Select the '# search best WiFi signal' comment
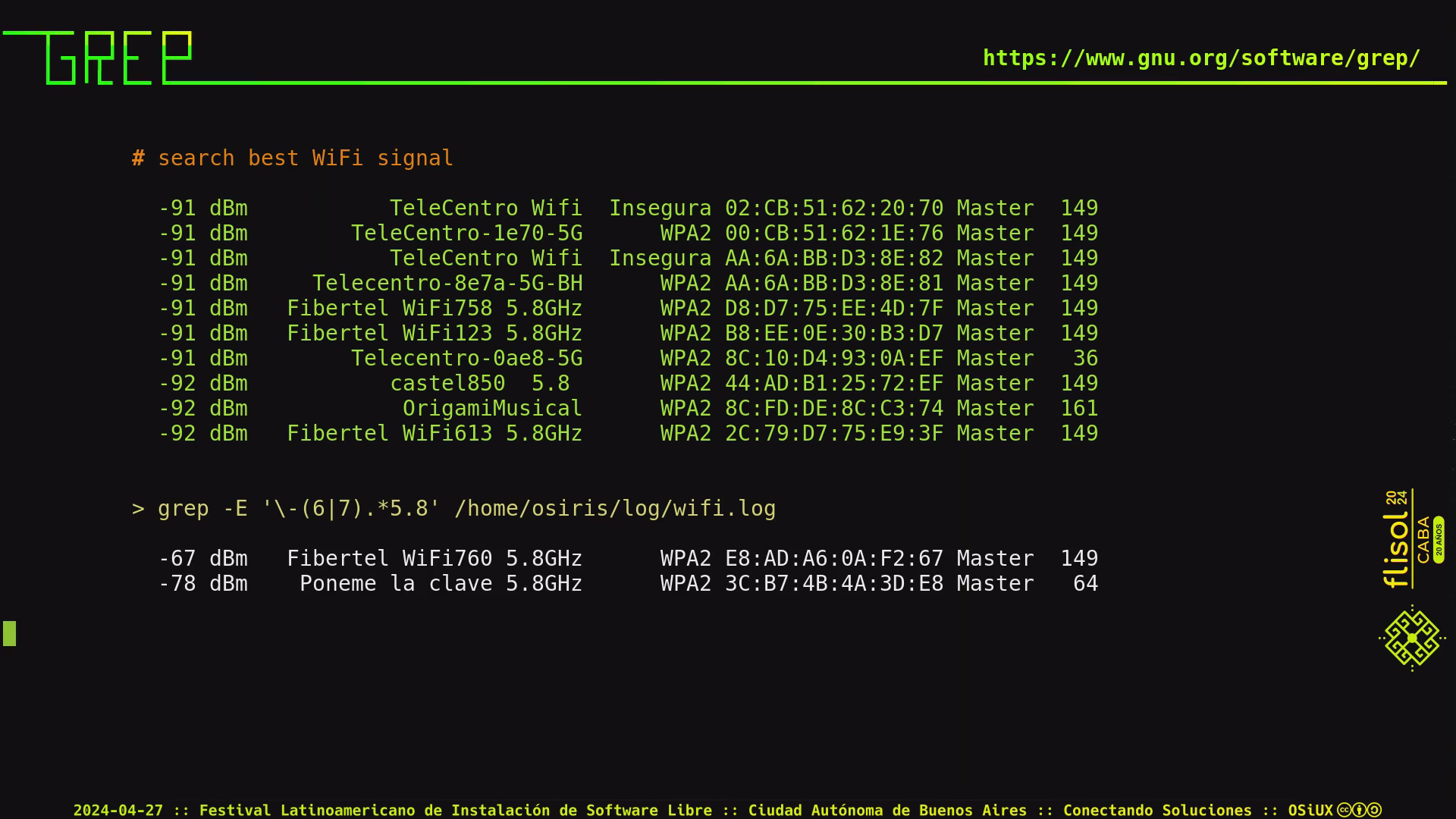This screenshot has width=1456, height=819. coord(292,158)
